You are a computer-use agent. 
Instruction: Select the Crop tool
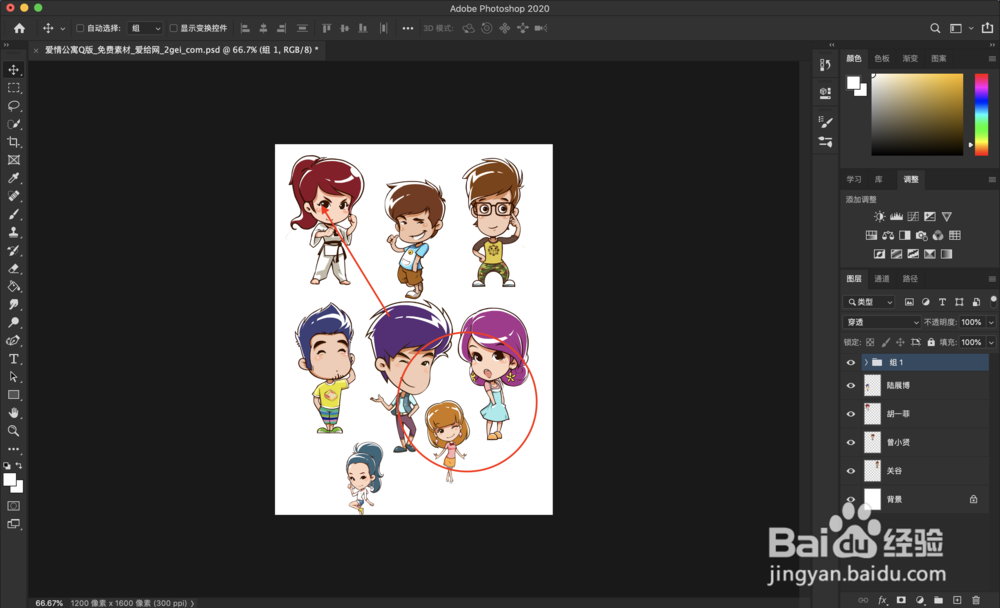pyautogui.click(x=13, y=142)
